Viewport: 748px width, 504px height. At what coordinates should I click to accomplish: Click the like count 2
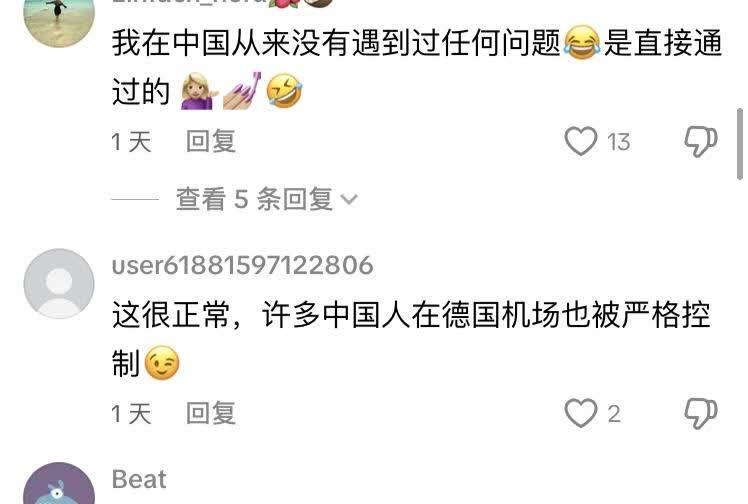pyautogui.click(x=614, y=414)
